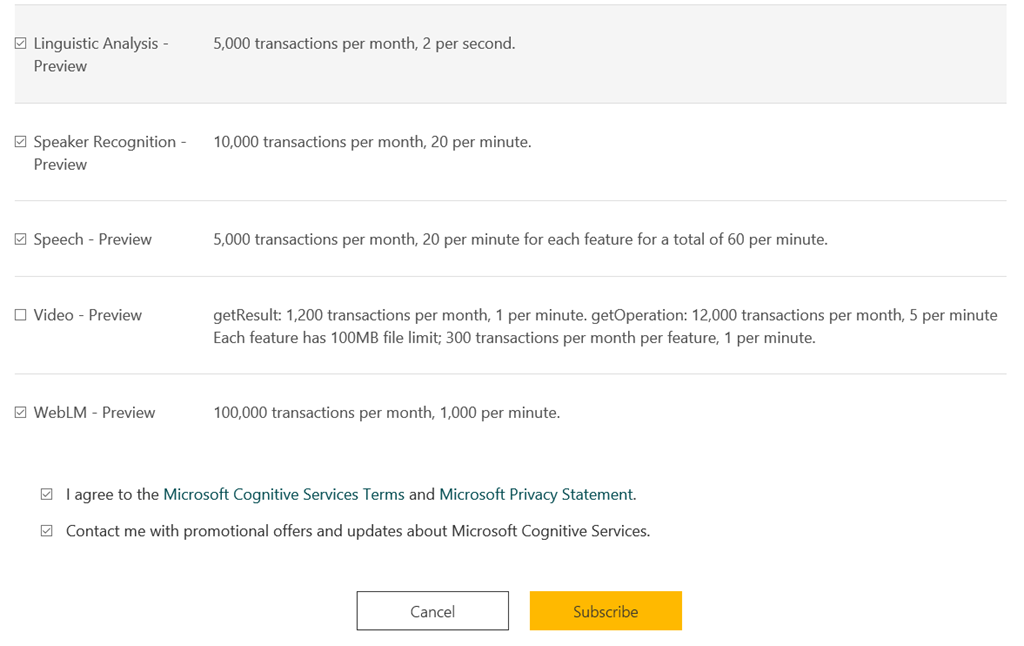Uncheck the agree to terms checkbox
The height and width of the screenshot is (646, 1024).
[46, 494]
